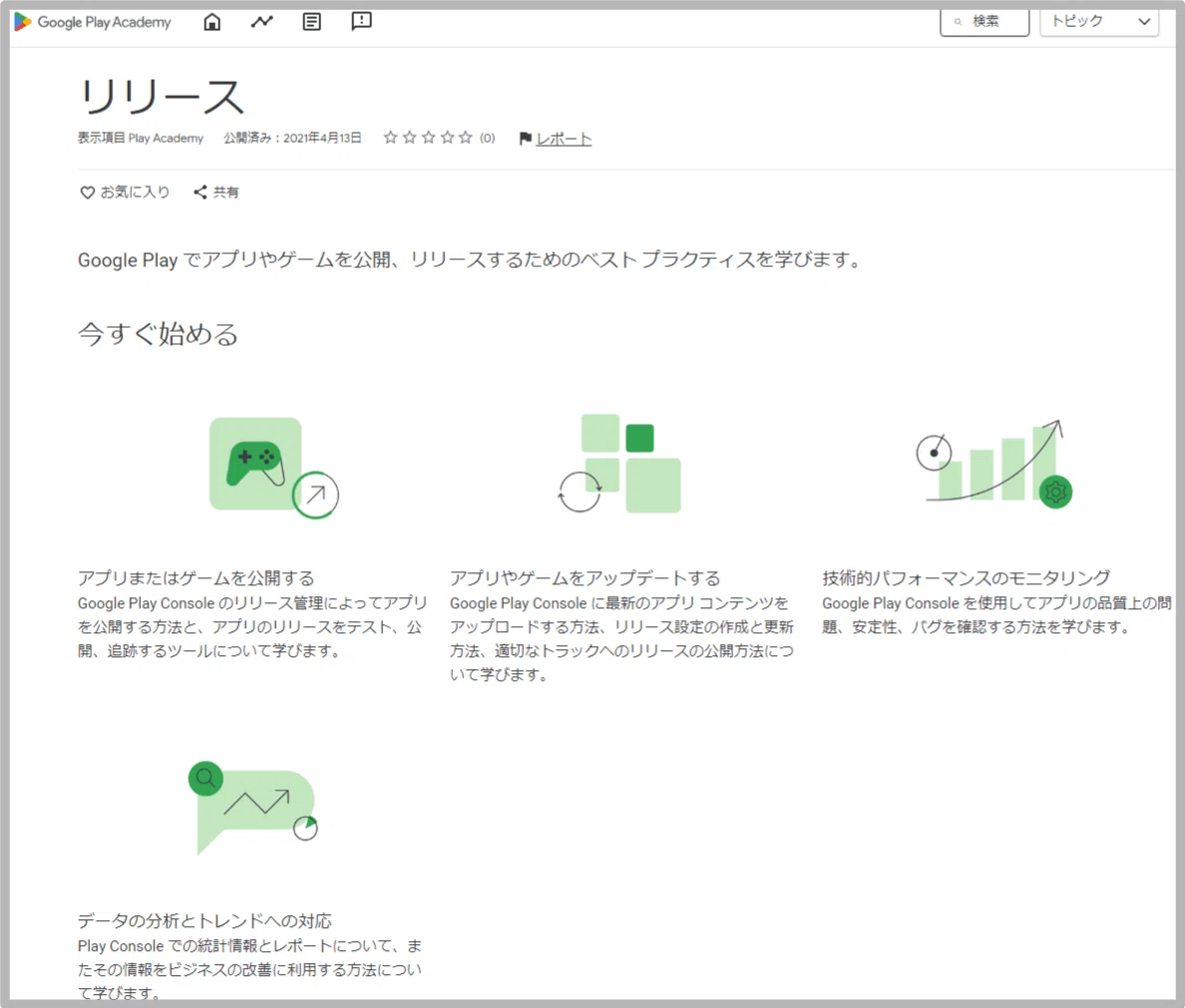This screenshot has height=1008, width=1185.
Task: Click the heart favorite icon
Action: (87, 192)
